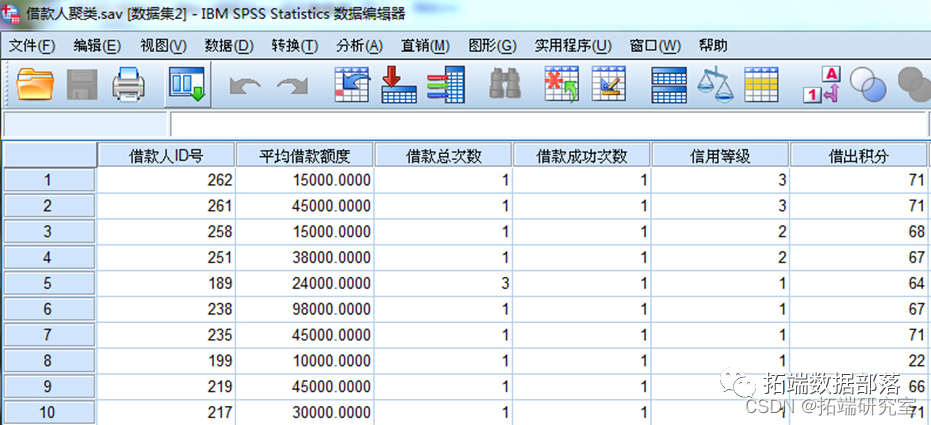The image size is (931, 425).
Task: Click the borrow count cell showing 3 in row 5
Action: coord(444,283)
